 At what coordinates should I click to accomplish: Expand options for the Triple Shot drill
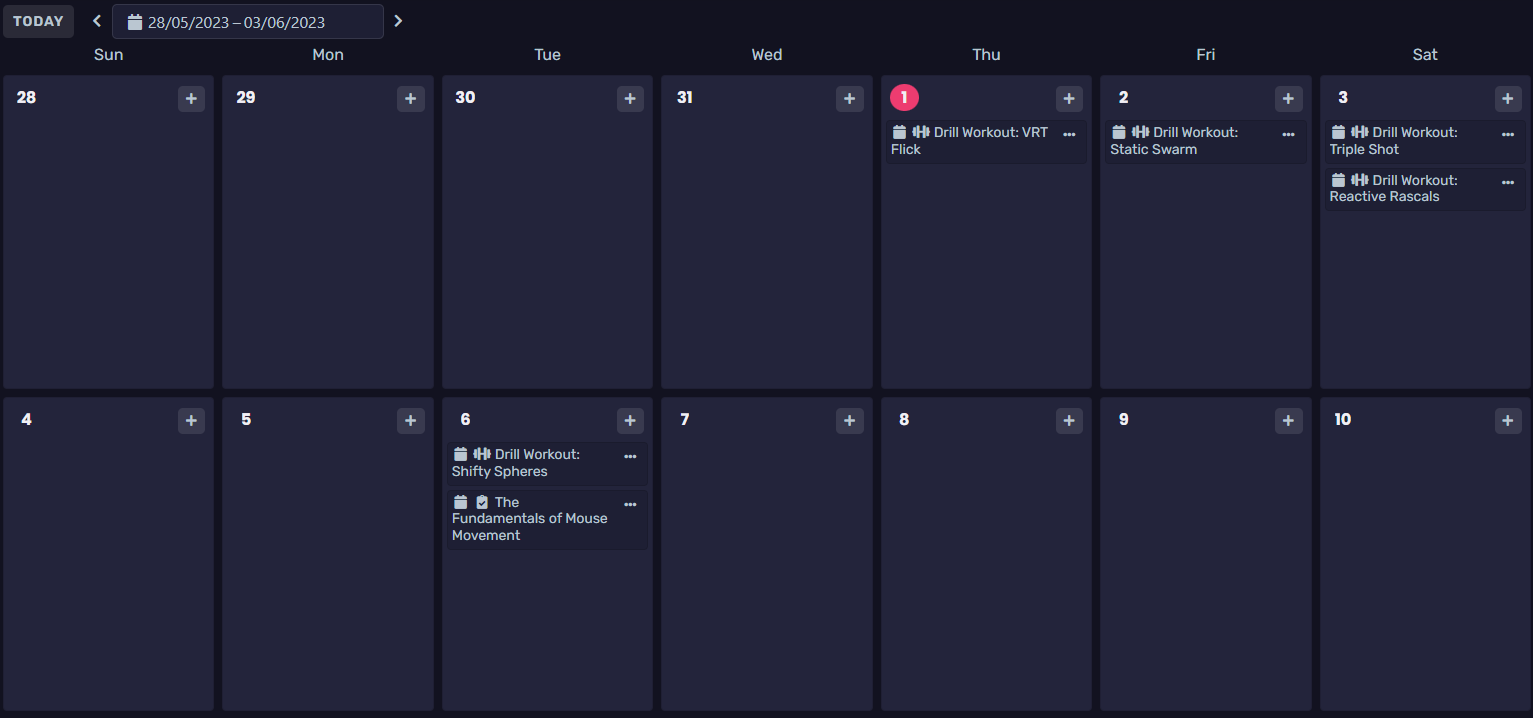[1508, 133]
